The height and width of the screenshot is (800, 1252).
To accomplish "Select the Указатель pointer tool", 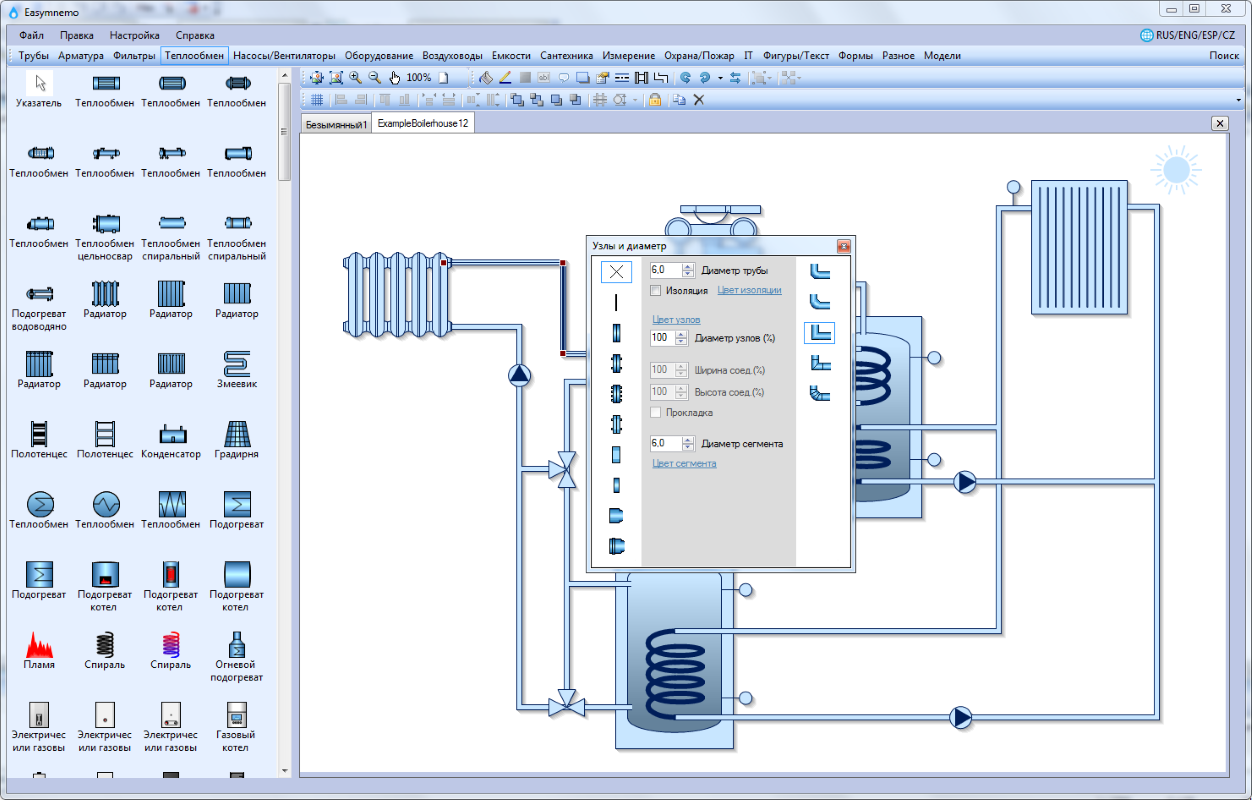I will point(39,83).
